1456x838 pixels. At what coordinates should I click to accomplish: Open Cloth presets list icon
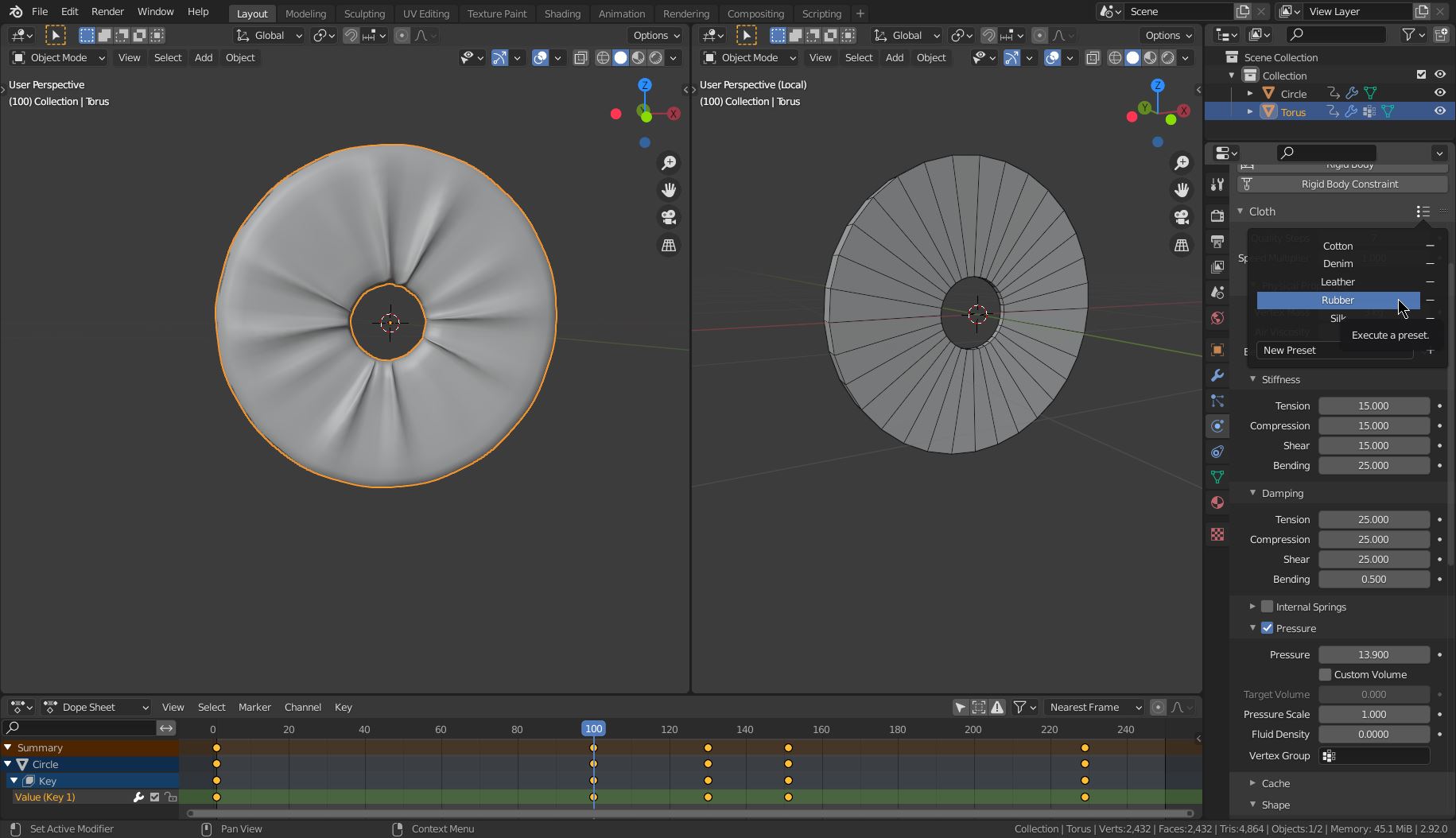[1423, 211]
